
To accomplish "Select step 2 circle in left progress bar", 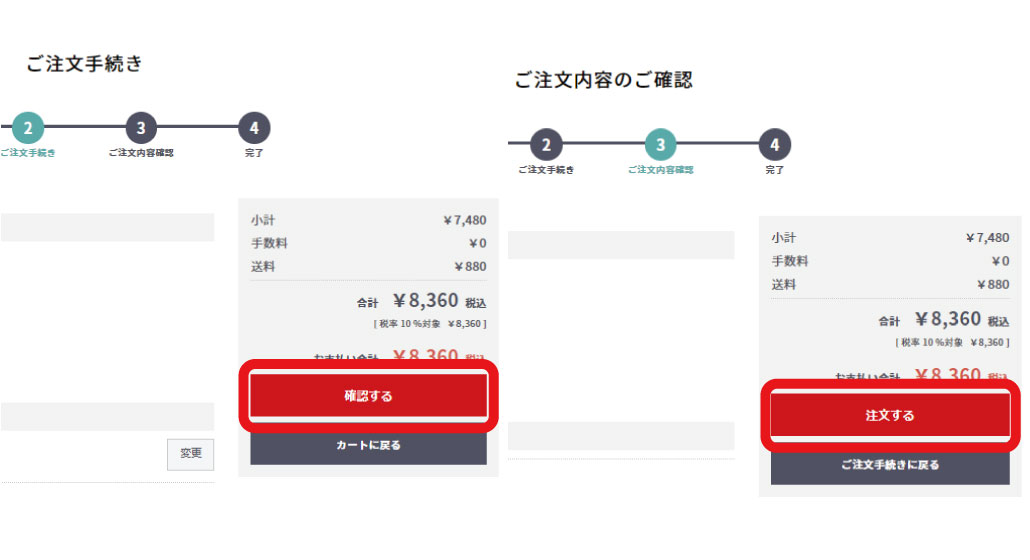I will (28, 127).
